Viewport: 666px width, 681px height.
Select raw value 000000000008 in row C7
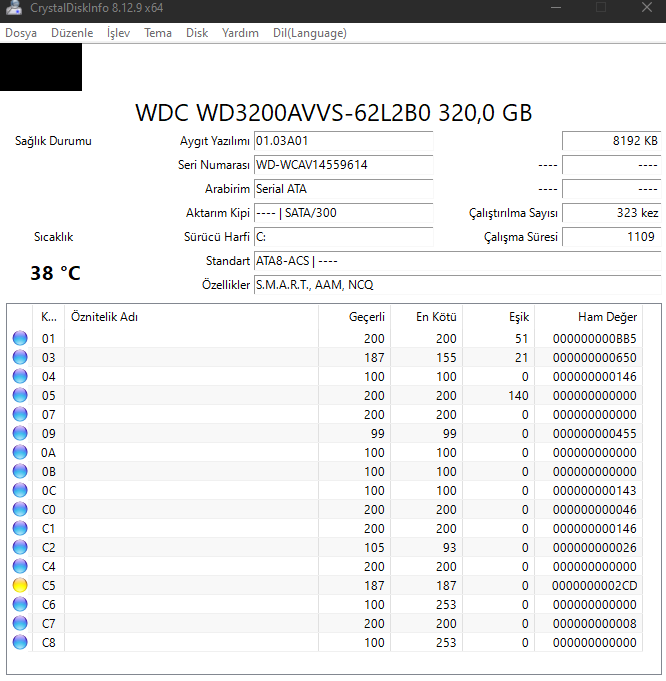(x=594, y=624)
